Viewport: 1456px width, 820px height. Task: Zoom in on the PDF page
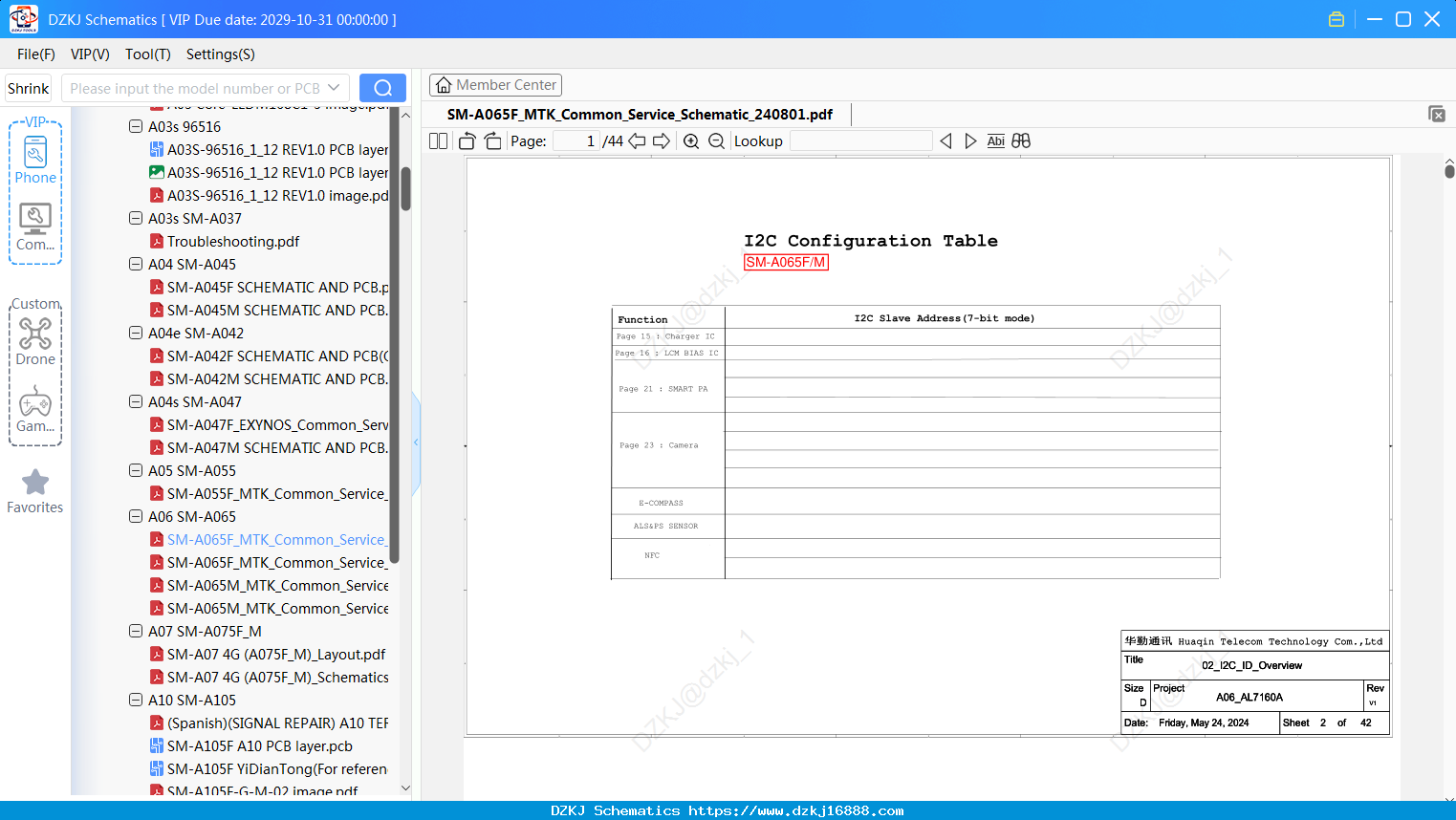(x=691, y=141)
